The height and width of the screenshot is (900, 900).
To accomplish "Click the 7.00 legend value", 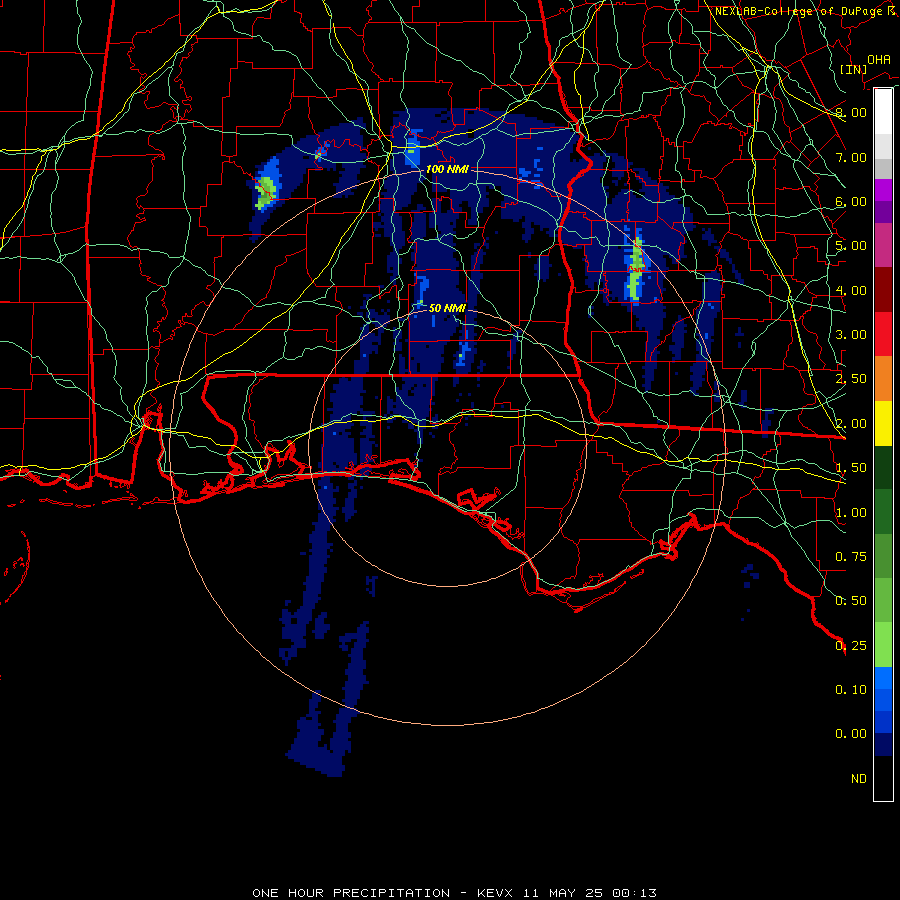I will click(x=851, y=157).
